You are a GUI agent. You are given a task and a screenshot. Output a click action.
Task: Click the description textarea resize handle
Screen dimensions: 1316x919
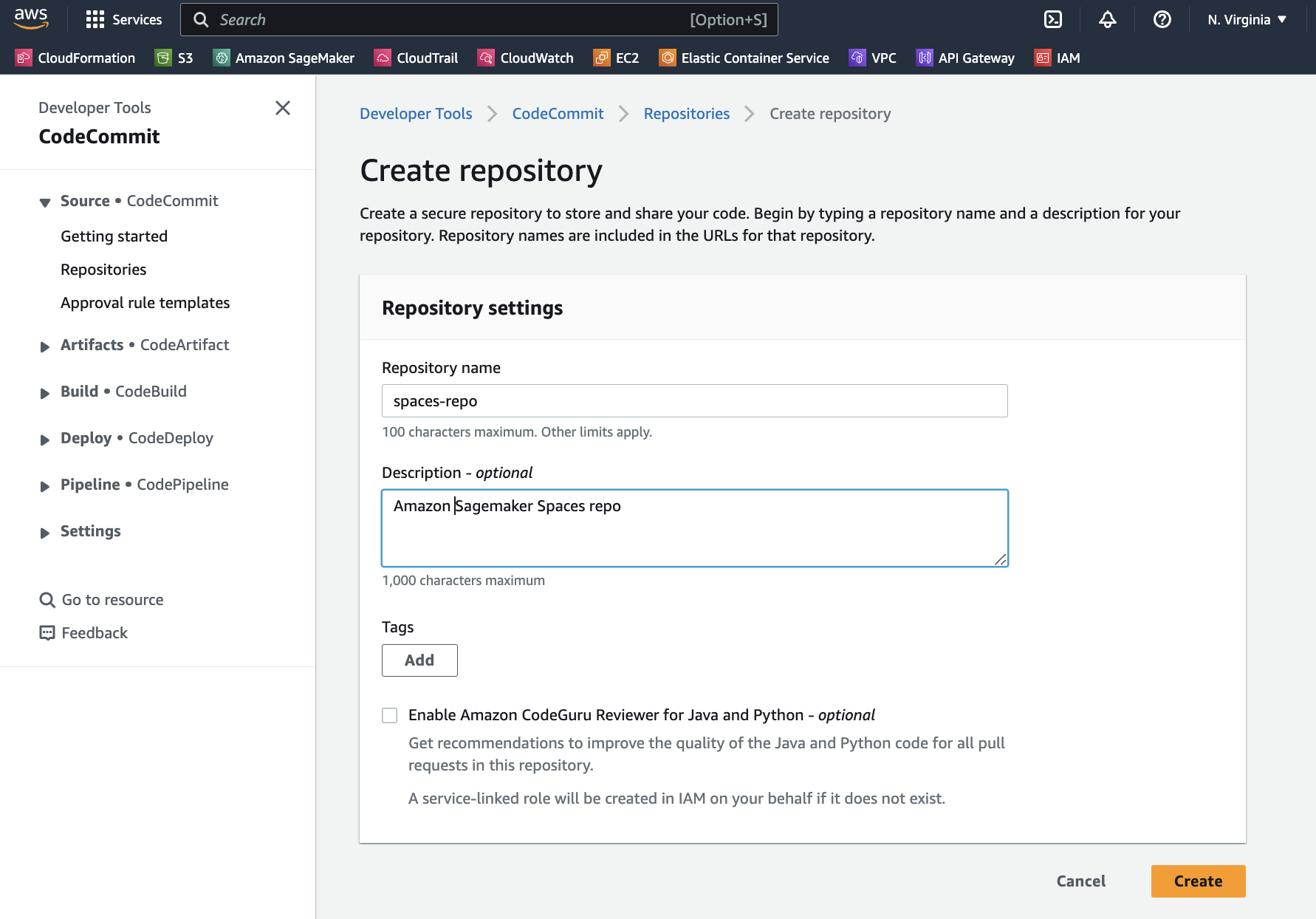point(1001,559)
